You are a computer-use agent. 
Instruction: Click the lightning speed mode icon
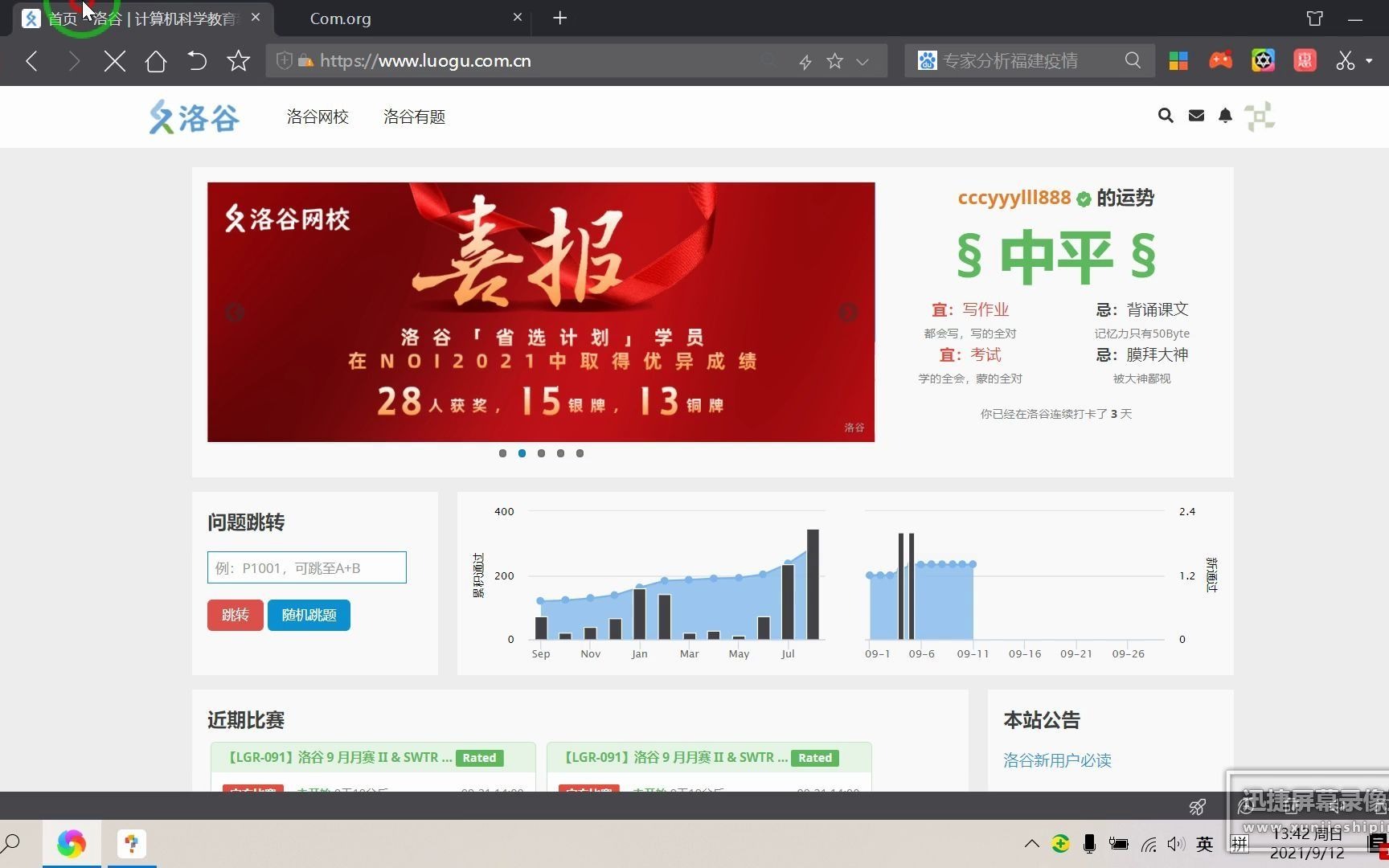click(x=805, y=61)
